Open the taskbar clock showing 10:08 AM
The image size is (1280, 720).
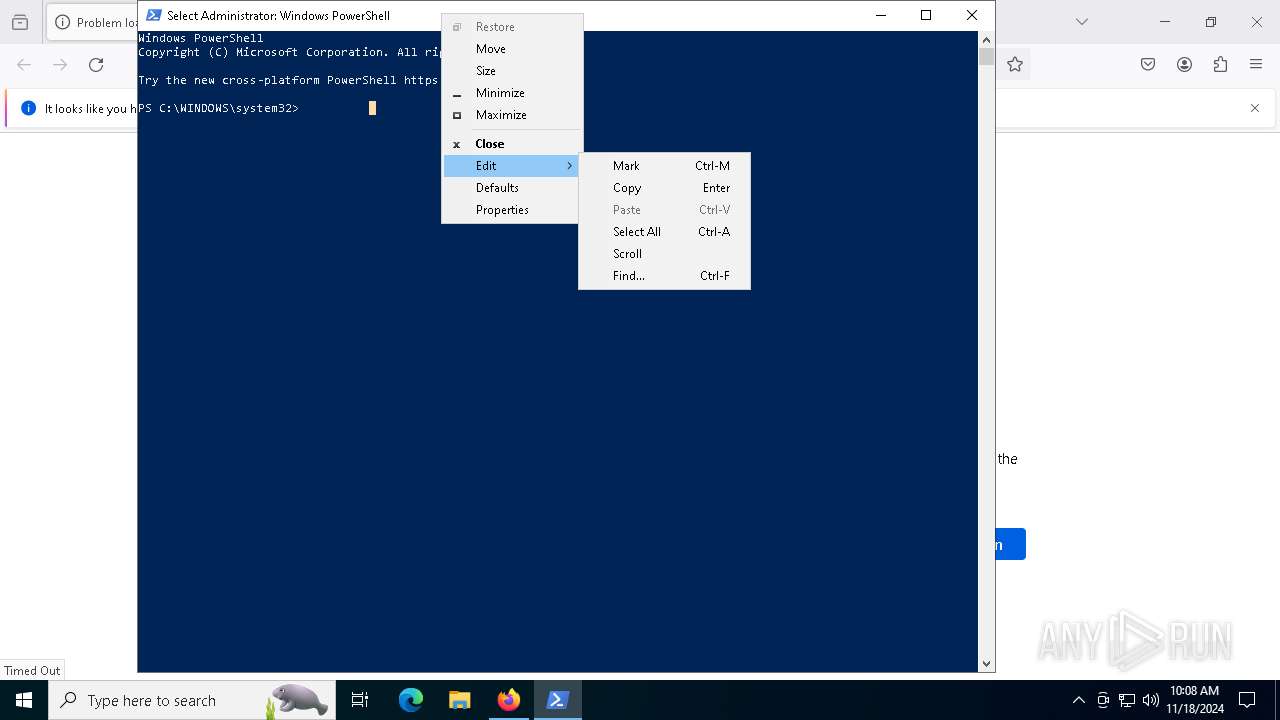tap(1194, 700)
